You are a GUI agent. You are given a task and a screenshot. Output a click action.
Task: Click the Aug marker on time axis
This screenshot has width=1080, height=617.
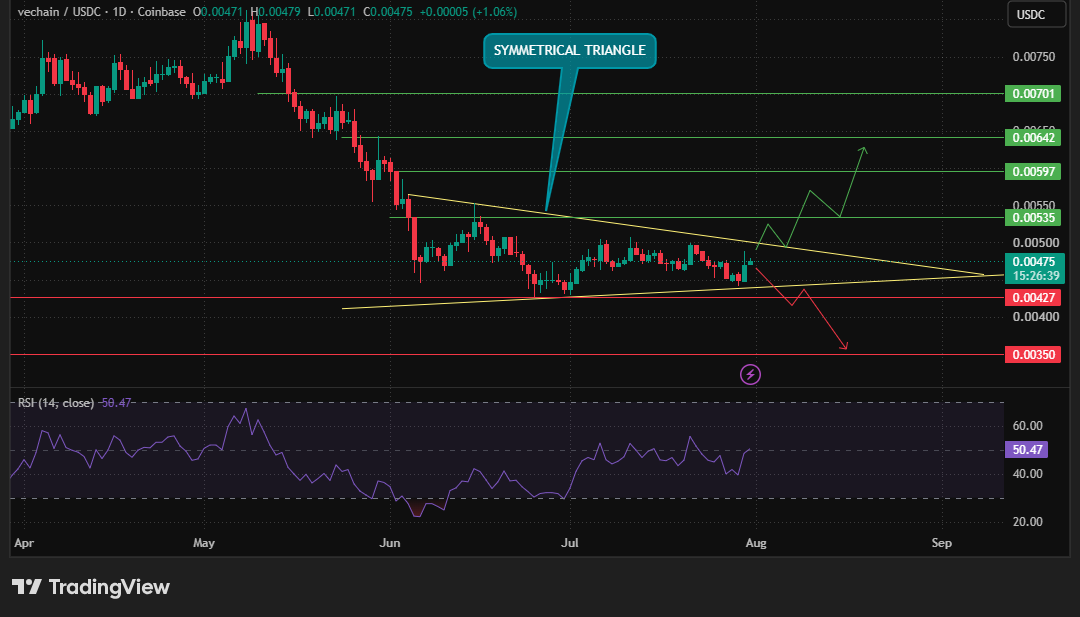[x=756, y=543]
